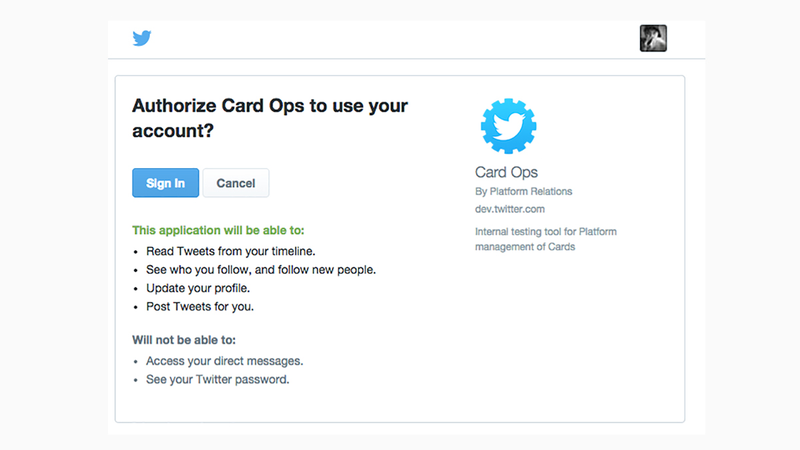
Task: Click the Cancel button
Action: [x=236, y=183]
